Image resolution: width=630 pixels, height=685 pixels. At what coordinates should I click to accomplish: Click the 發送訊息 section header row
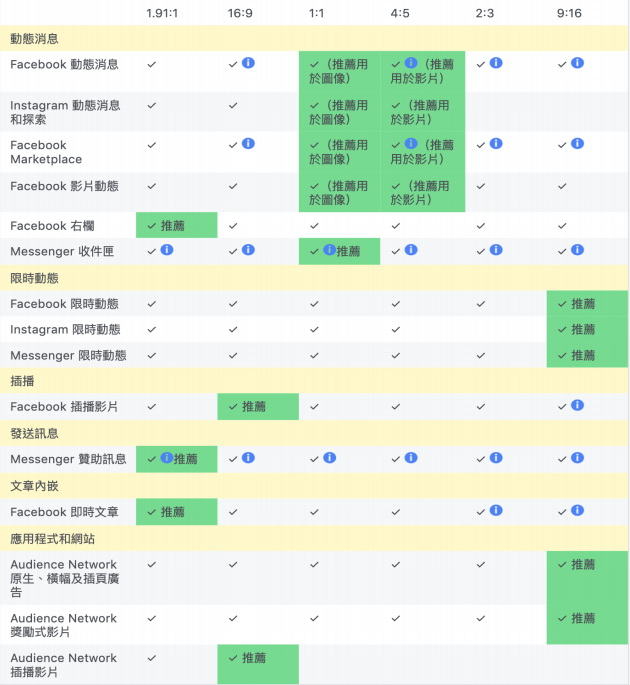coord(315,433)
